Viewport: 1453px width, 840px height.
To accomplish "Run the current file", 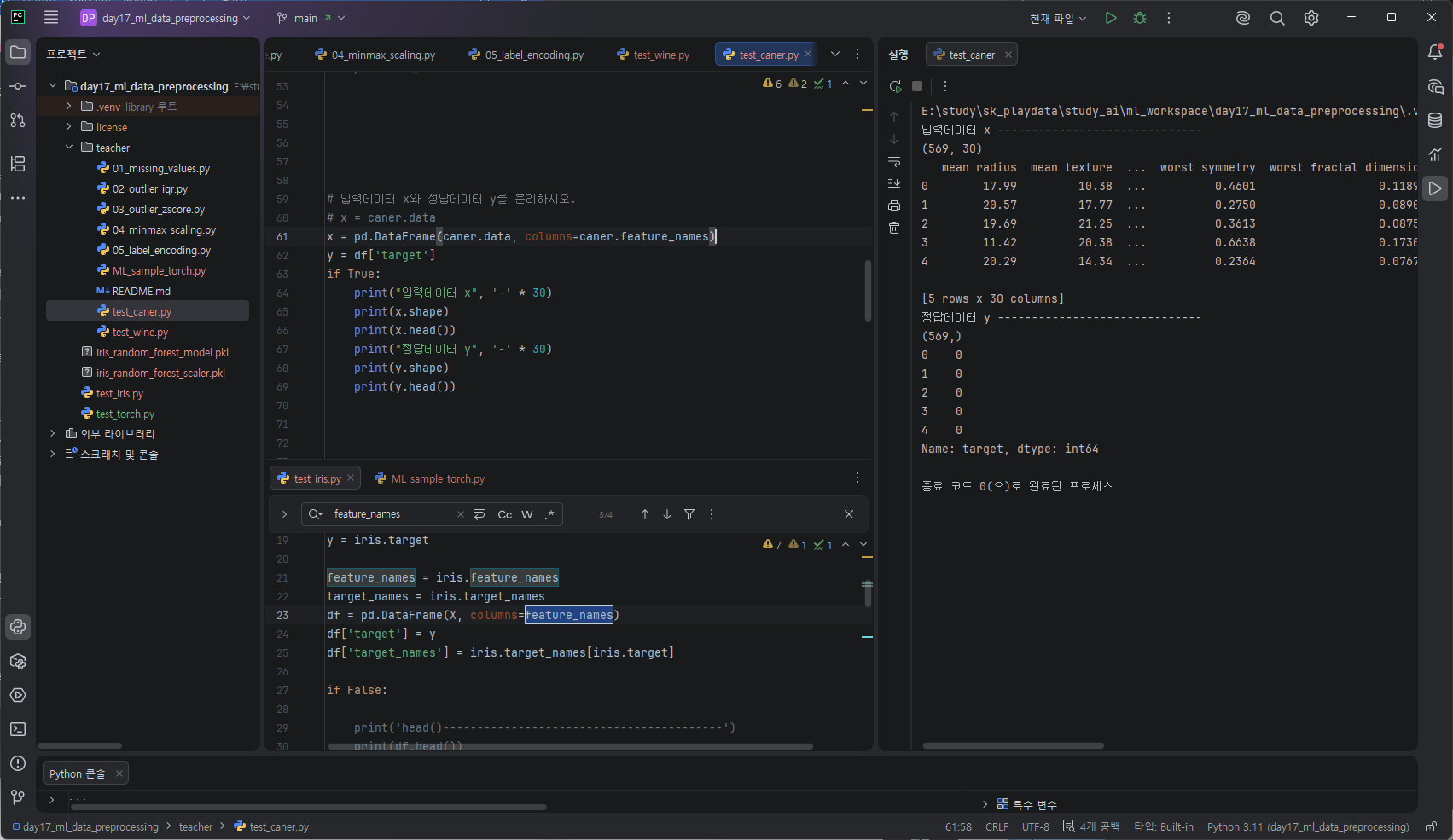I will pyautogui.click(x=1111, y=18).
